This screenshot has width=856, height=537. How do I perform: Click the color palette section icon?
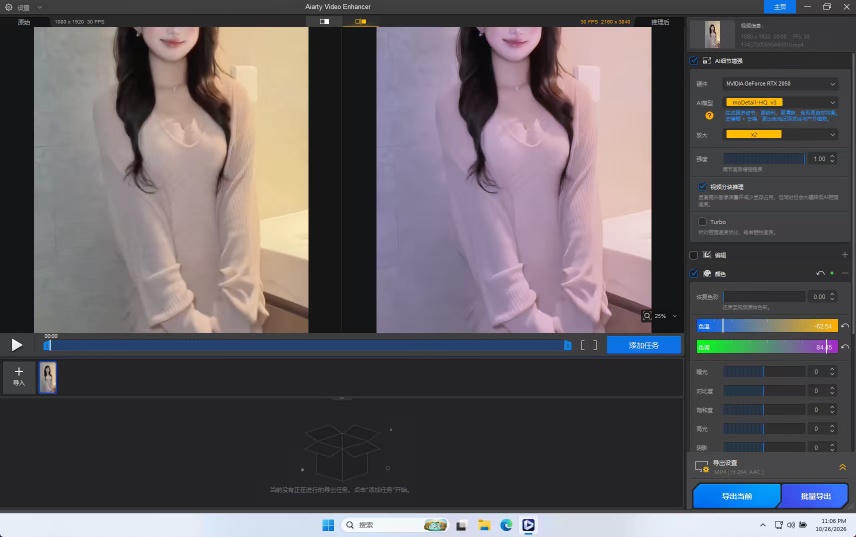point(707,273)
